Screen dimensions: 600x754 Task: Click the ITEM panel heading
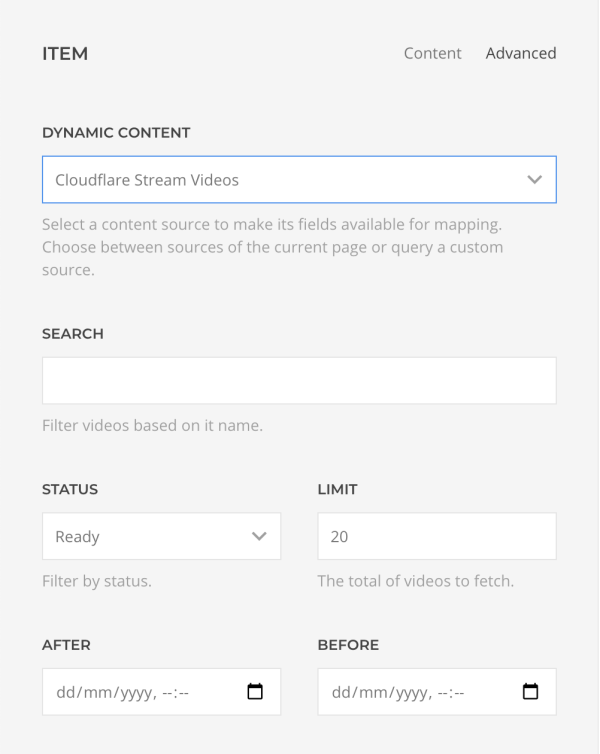65,54
